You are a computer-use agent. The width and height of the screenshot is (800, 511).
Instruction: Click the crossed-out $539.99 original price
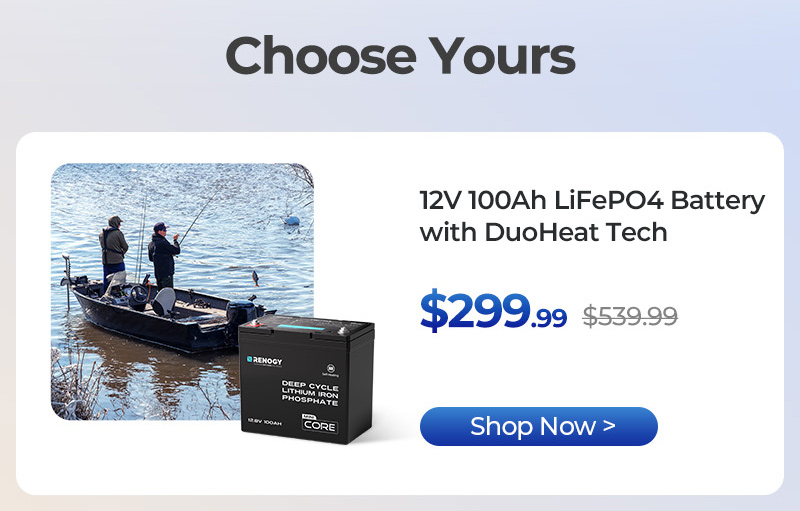[630, 316]
